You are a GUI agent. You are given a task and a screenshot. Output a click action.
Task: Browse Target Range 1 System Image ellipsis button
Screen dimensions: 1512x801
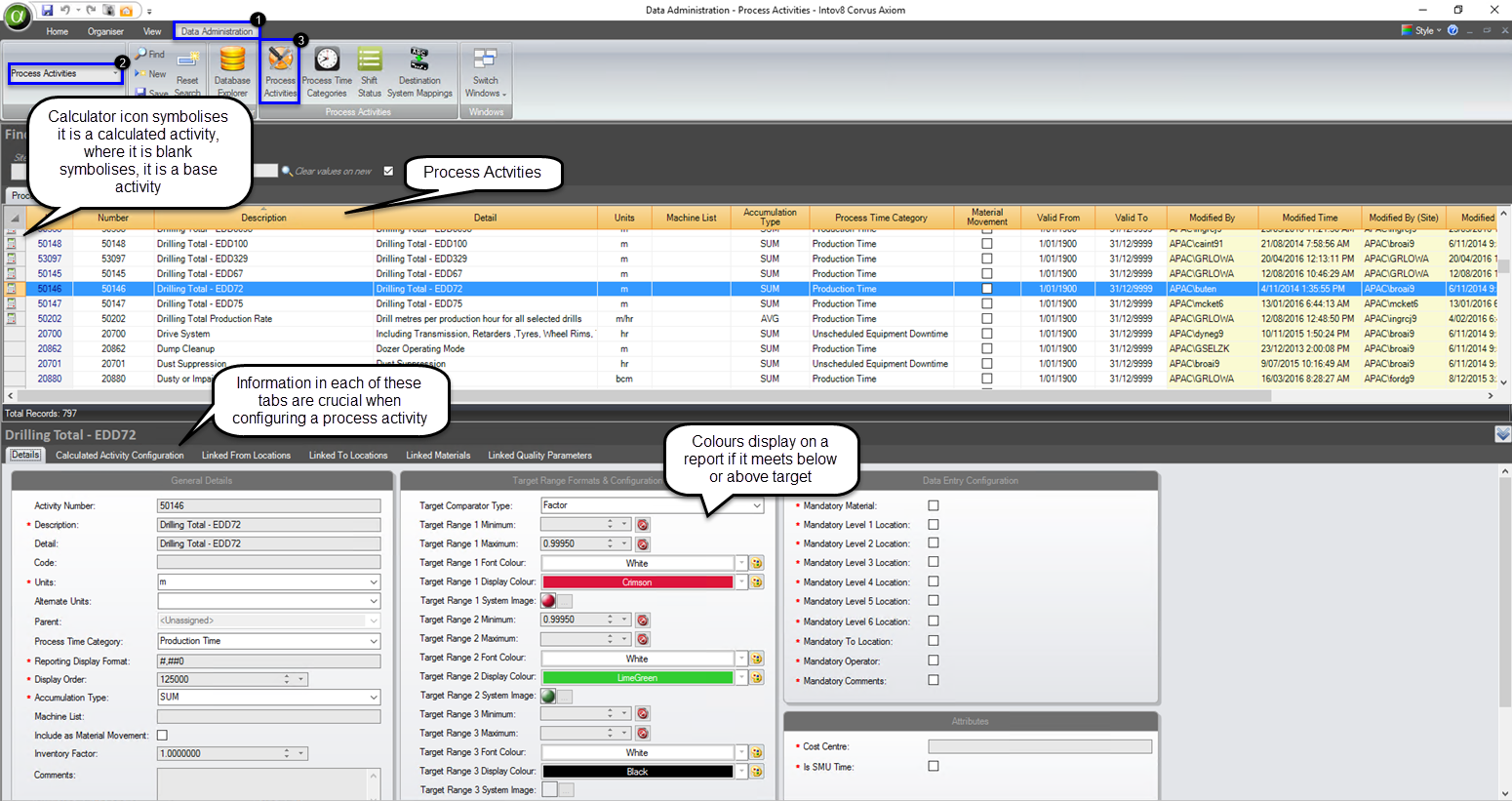pos(565,601)
